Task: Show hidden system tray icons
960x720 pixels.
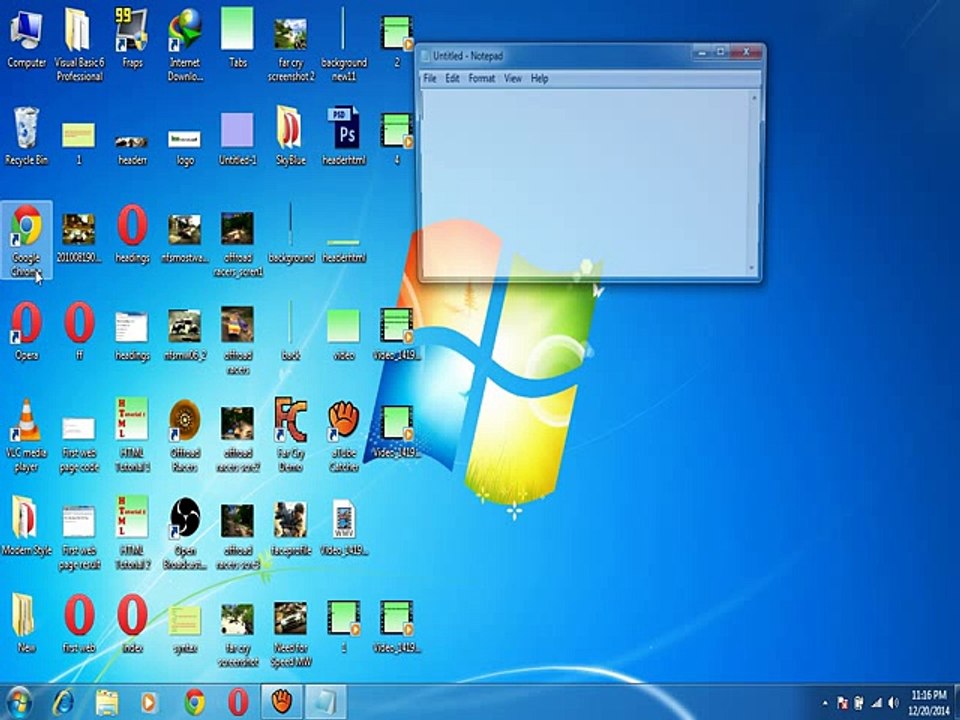Action: tap(825, 703)
